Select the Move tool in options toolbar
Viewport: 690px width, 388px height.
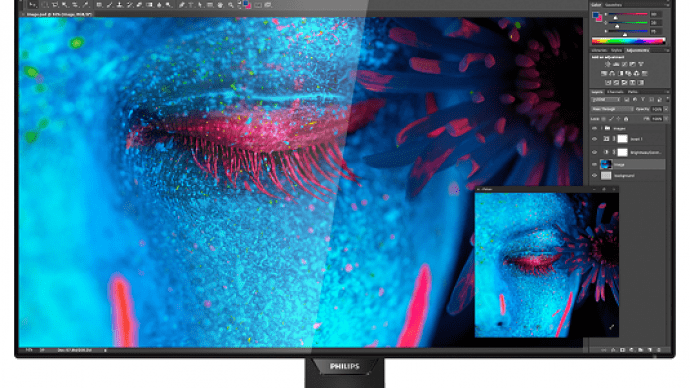click(x=33, y=5)
